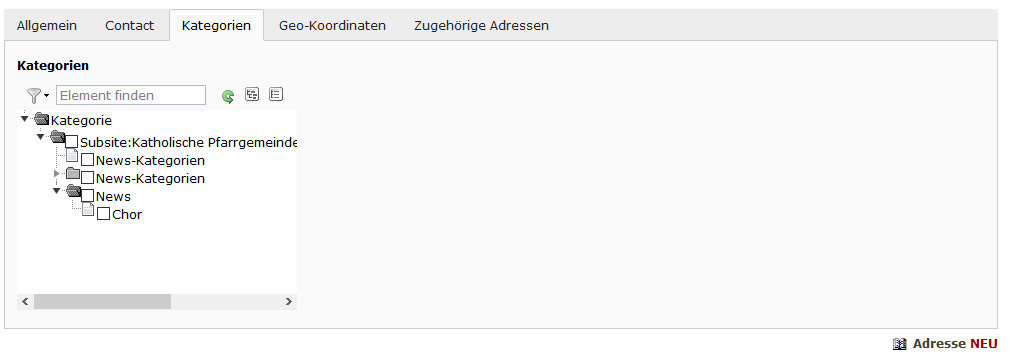The width and height of the screenshot is (1009, 361).
Task: Click the address book icon near Adresse NEU
Action: 900,344
